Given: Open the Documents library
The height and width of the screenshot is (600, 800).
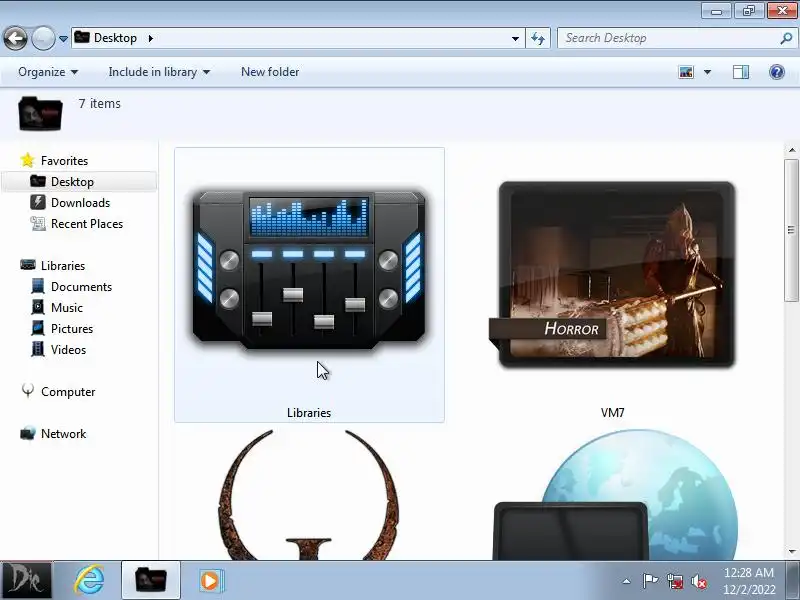Looking at the screenshot, I should click(x=81, y=287).
